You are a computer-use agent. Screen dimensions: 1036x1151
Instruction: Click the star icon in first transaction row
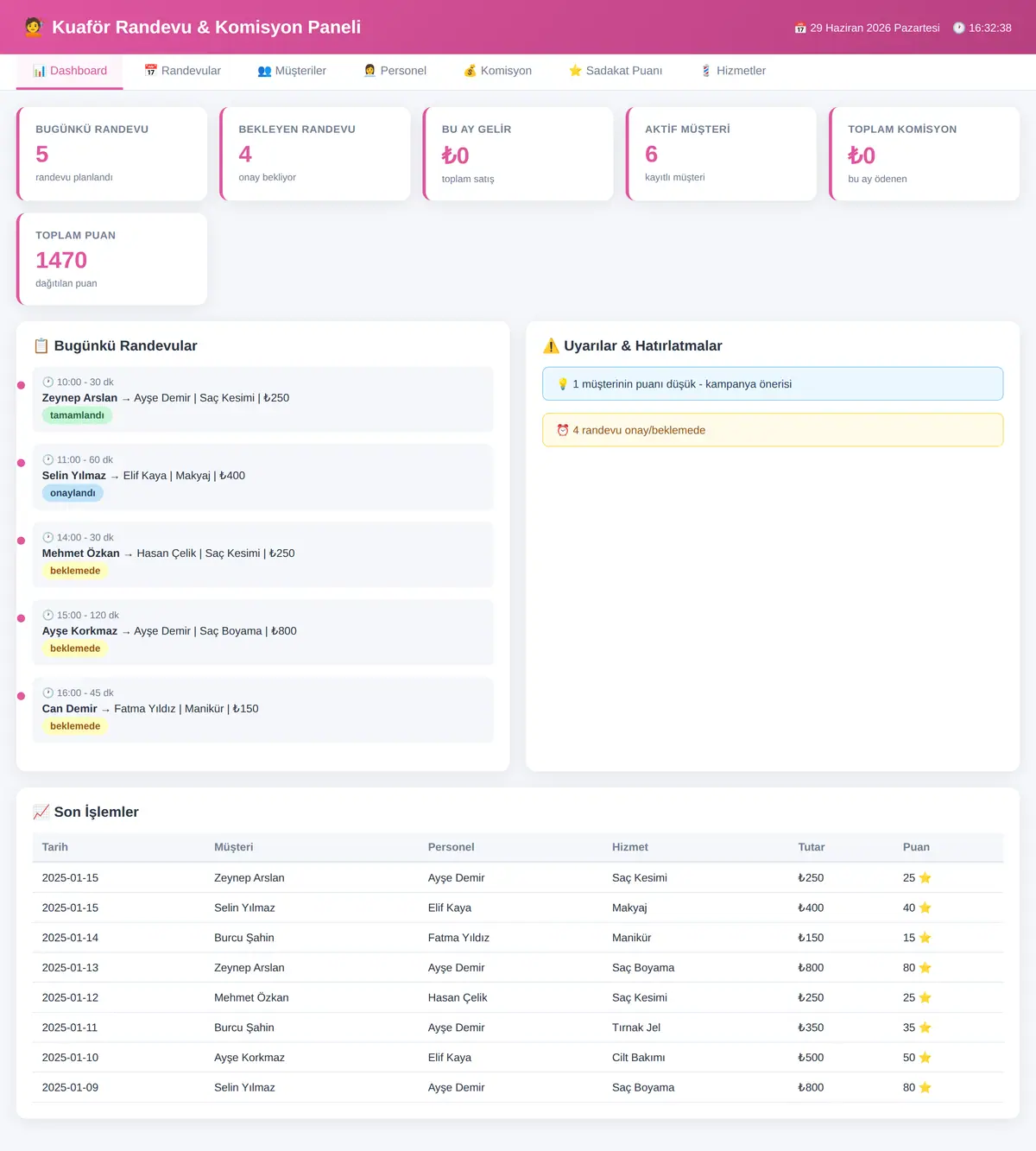[x=925, y=878]
